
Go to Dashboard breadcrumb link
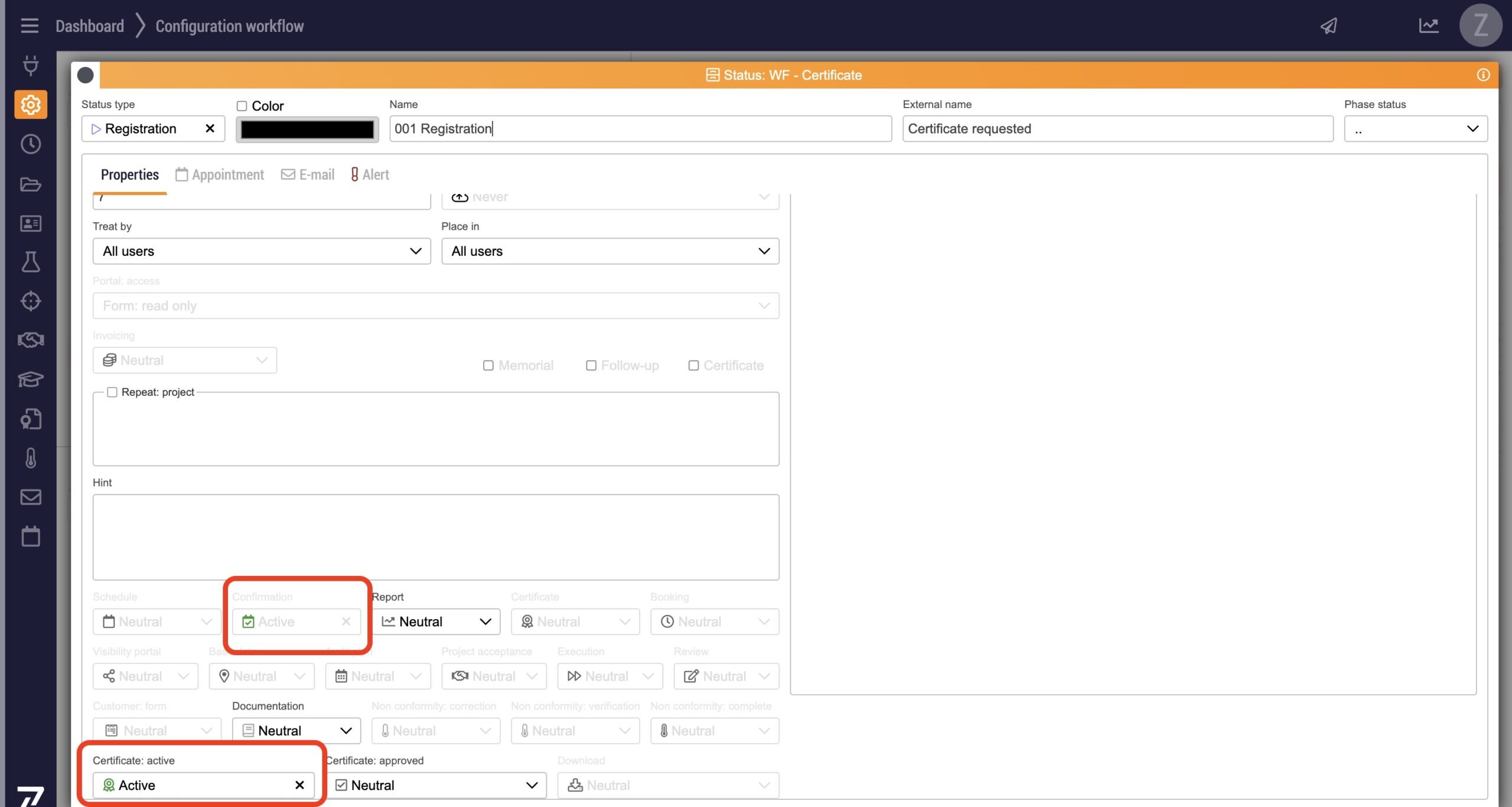tap(90, 26)
